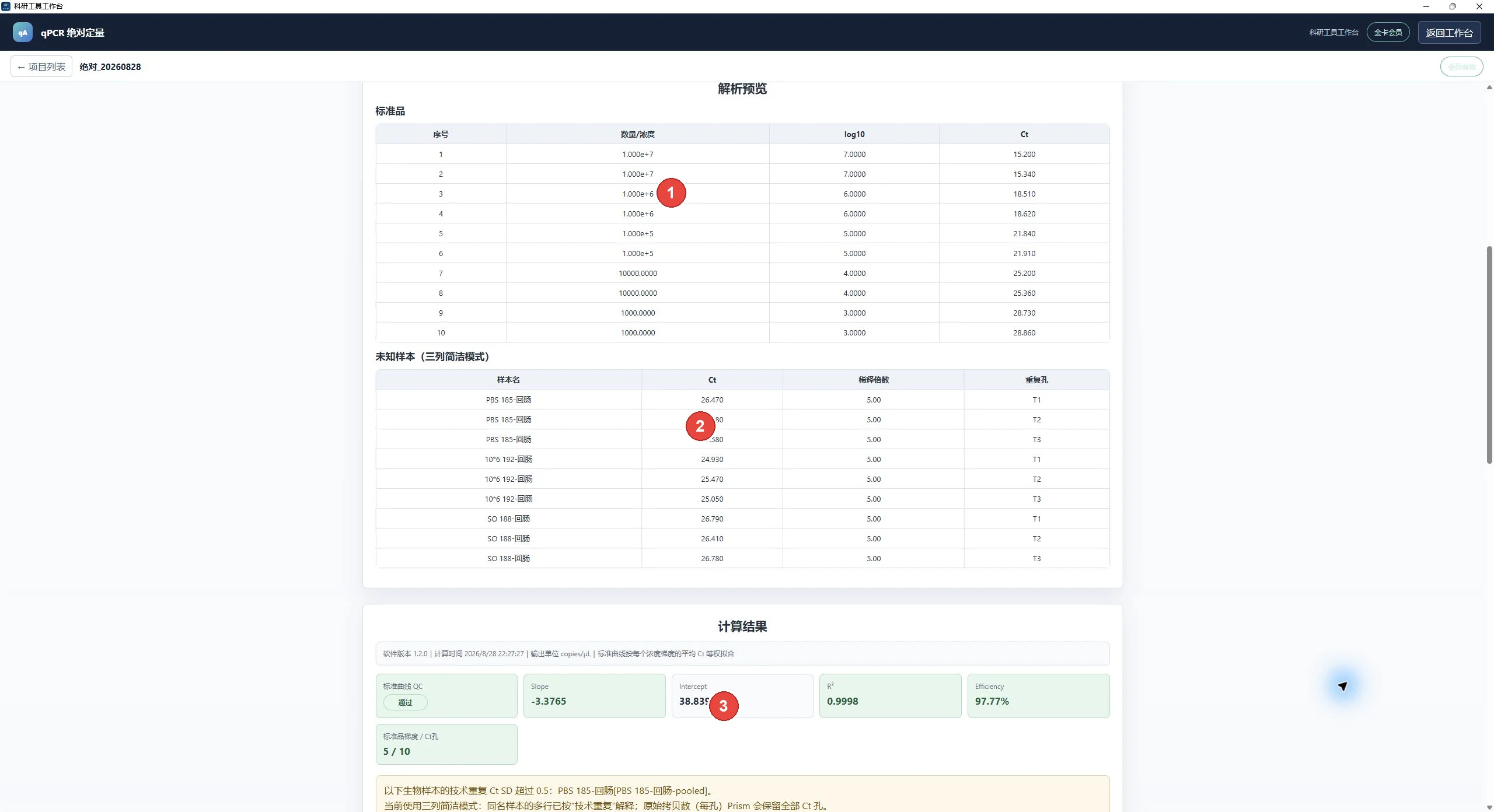Go back to 项目列表
This screenshot has width=1494, height=812.
(x=41, y=66)
